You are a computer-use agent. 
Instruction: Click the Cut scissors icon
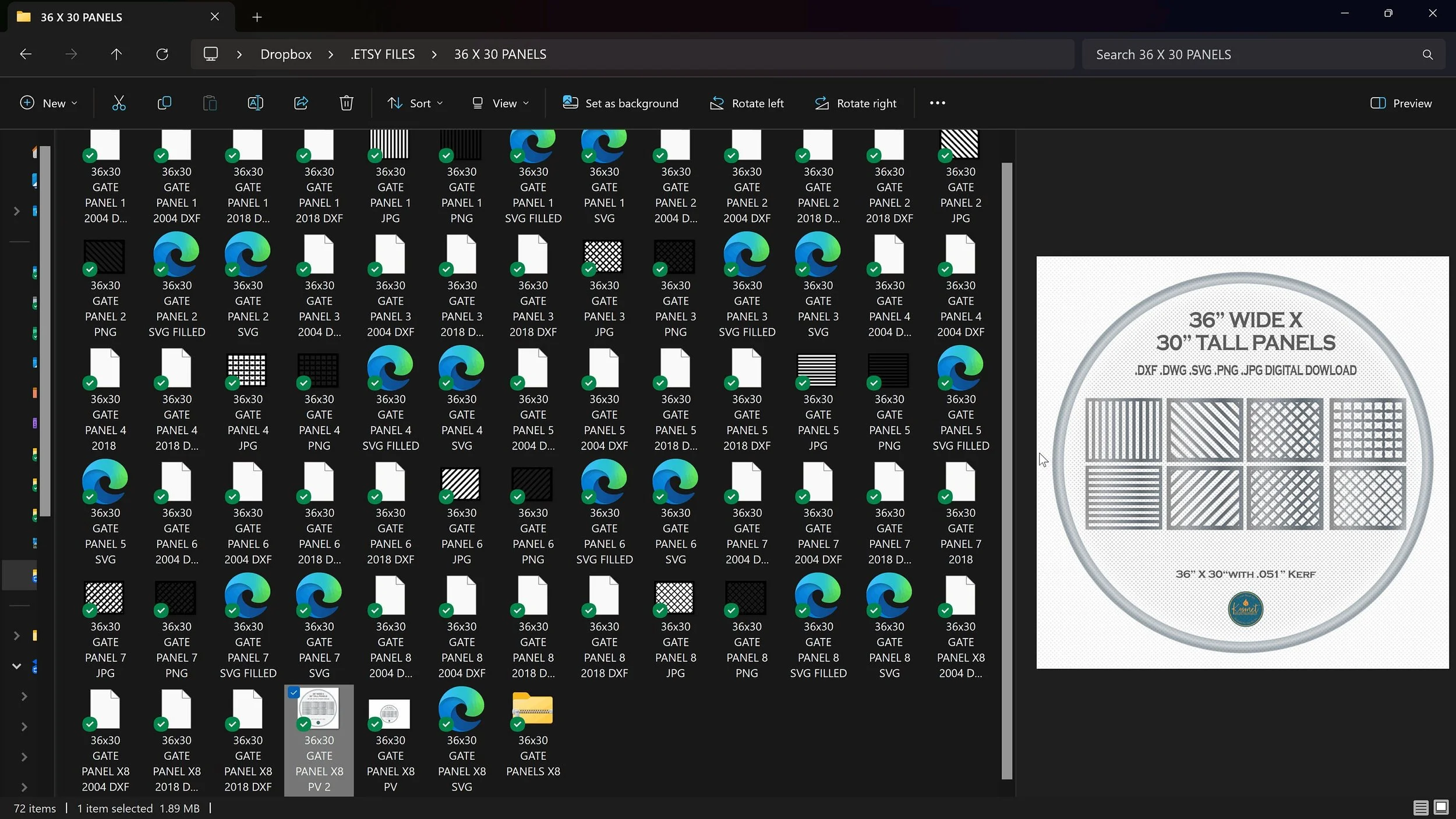click(x=119, y=103)
